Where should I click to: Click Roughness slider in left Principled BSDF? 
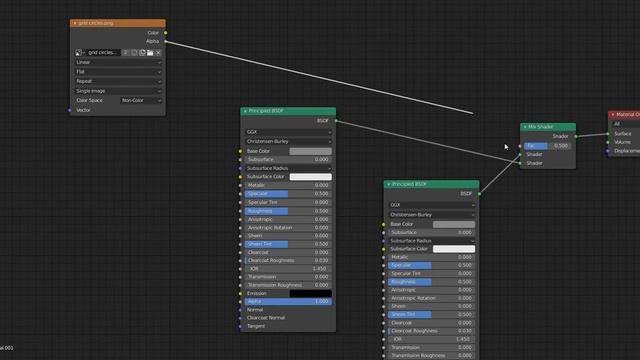(x=288, y=211)
